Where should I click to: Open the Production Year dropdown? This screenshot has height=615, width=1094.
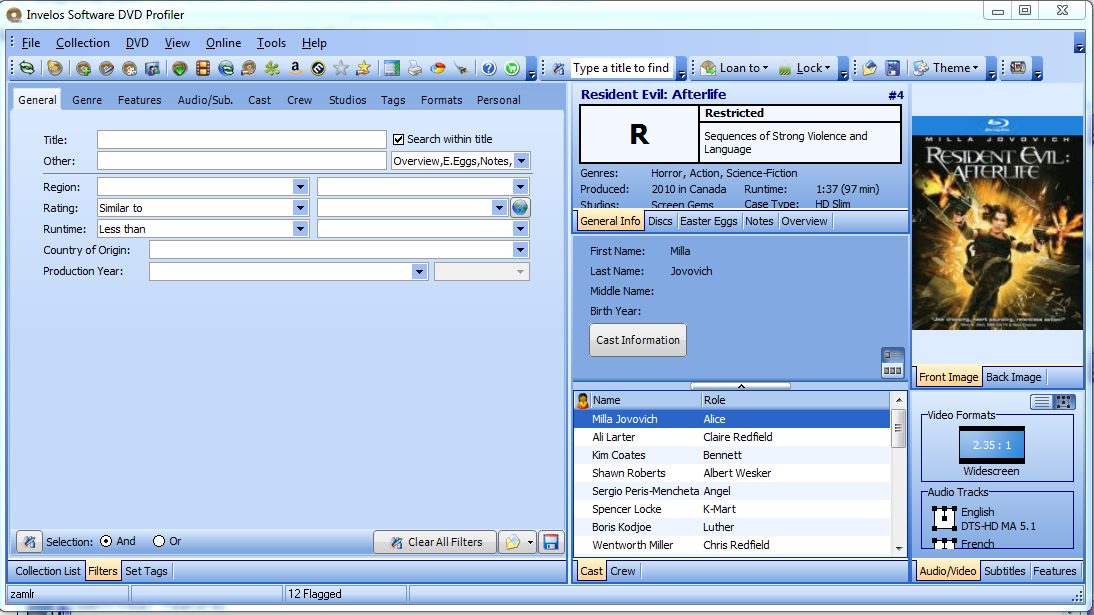(x=419, y=272)
